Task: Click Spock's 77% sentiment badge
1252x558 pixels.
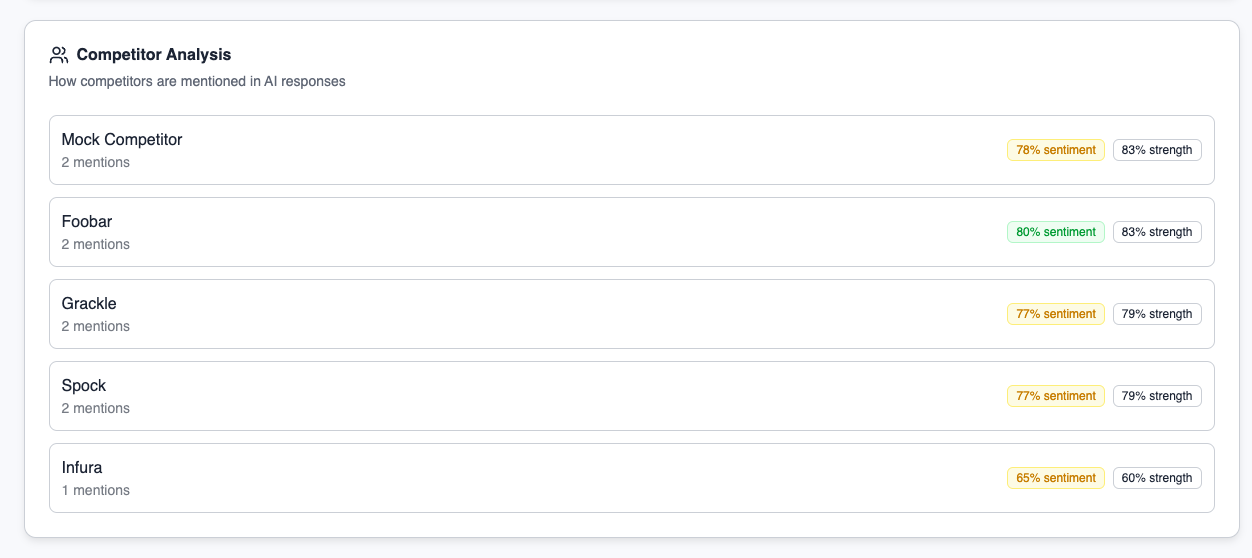Action: click(x=1055, y=396)
